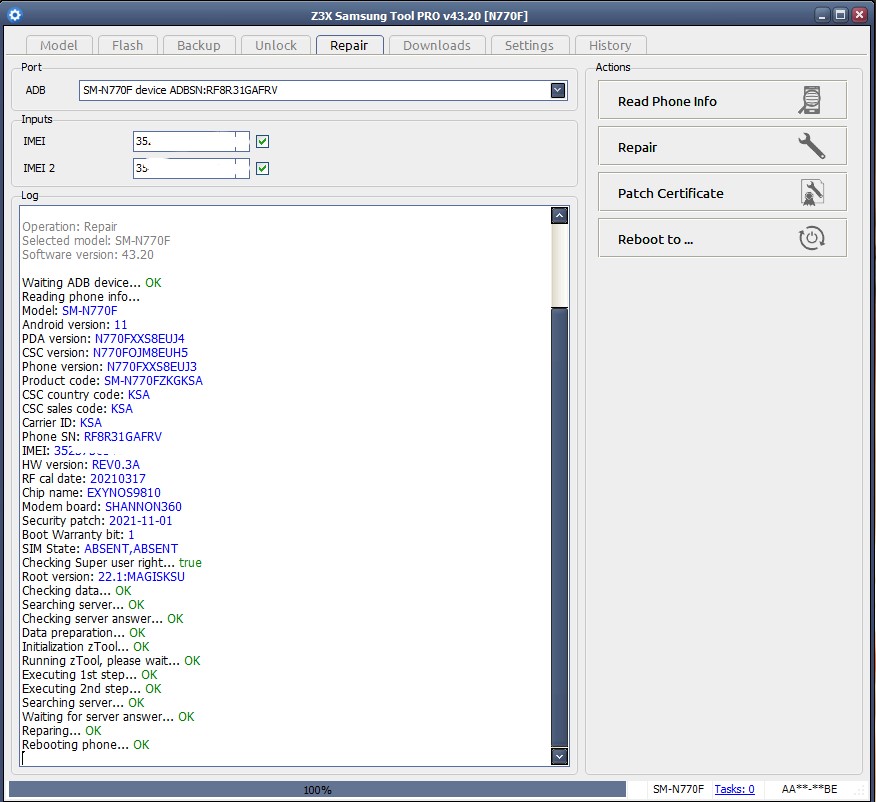
Task: Click the gear icon in the title bar
Action: point(15,15)
